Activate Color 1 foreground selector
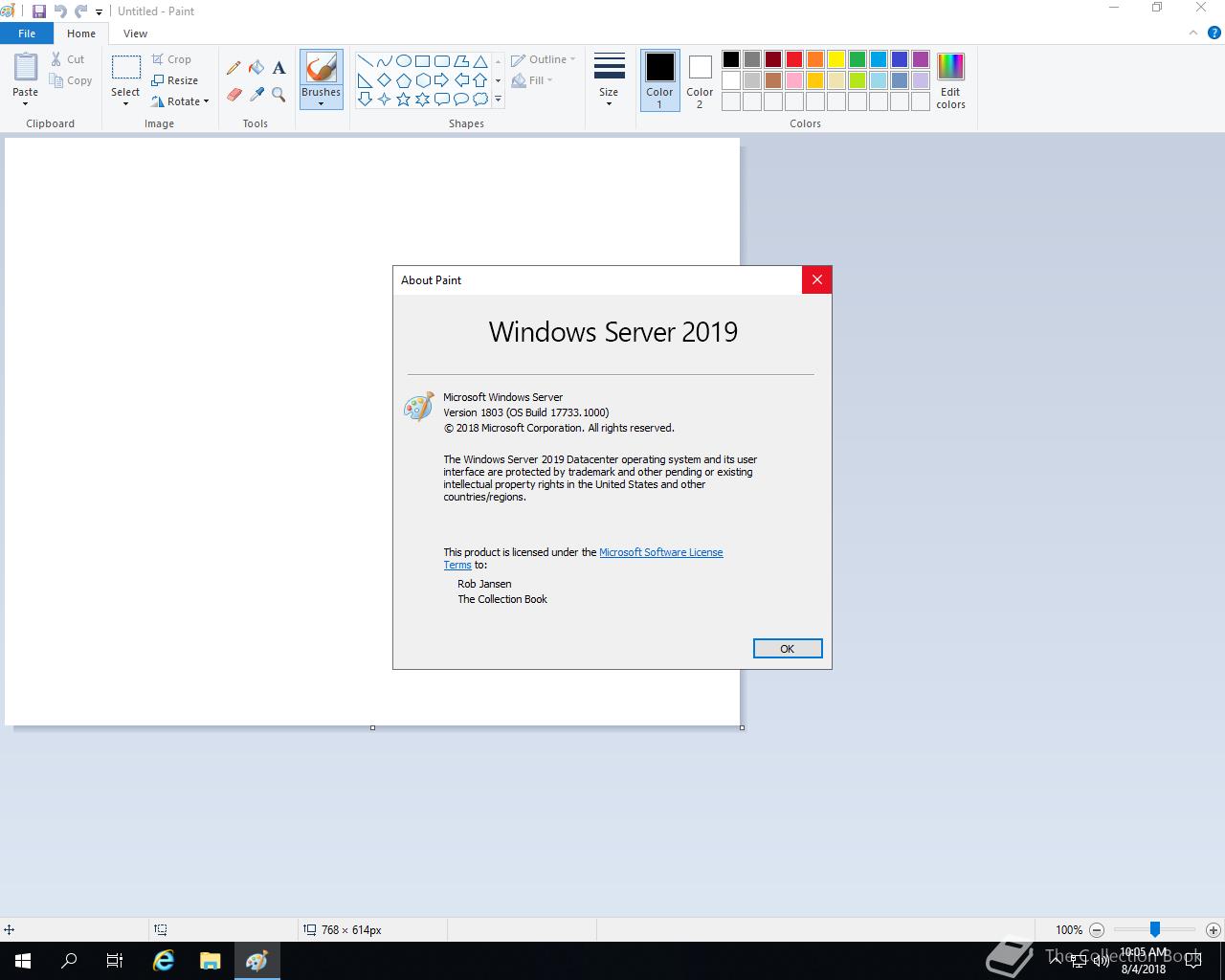This screenshot has height=980, width=1225. (659, 79)
